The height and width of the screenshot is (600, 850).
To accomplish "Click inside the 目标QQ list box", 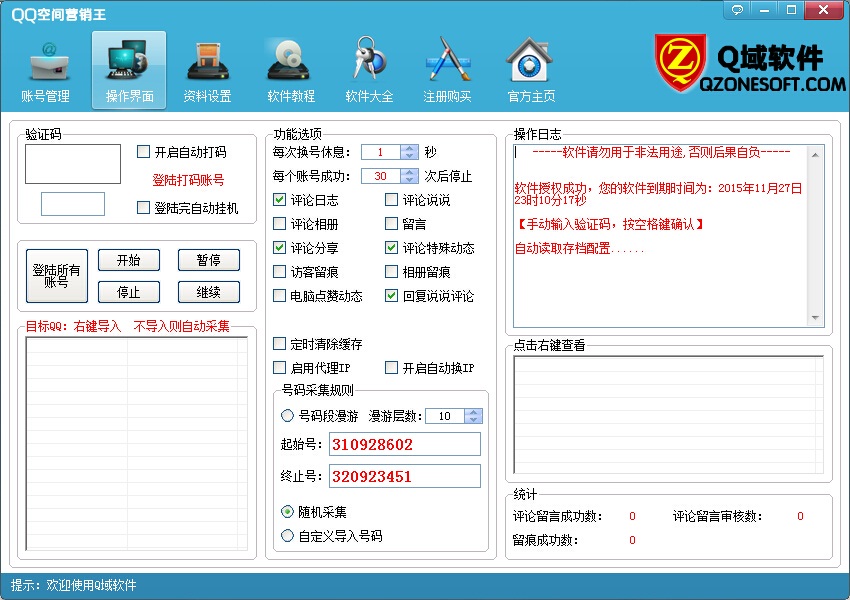I will click(137, 443).
